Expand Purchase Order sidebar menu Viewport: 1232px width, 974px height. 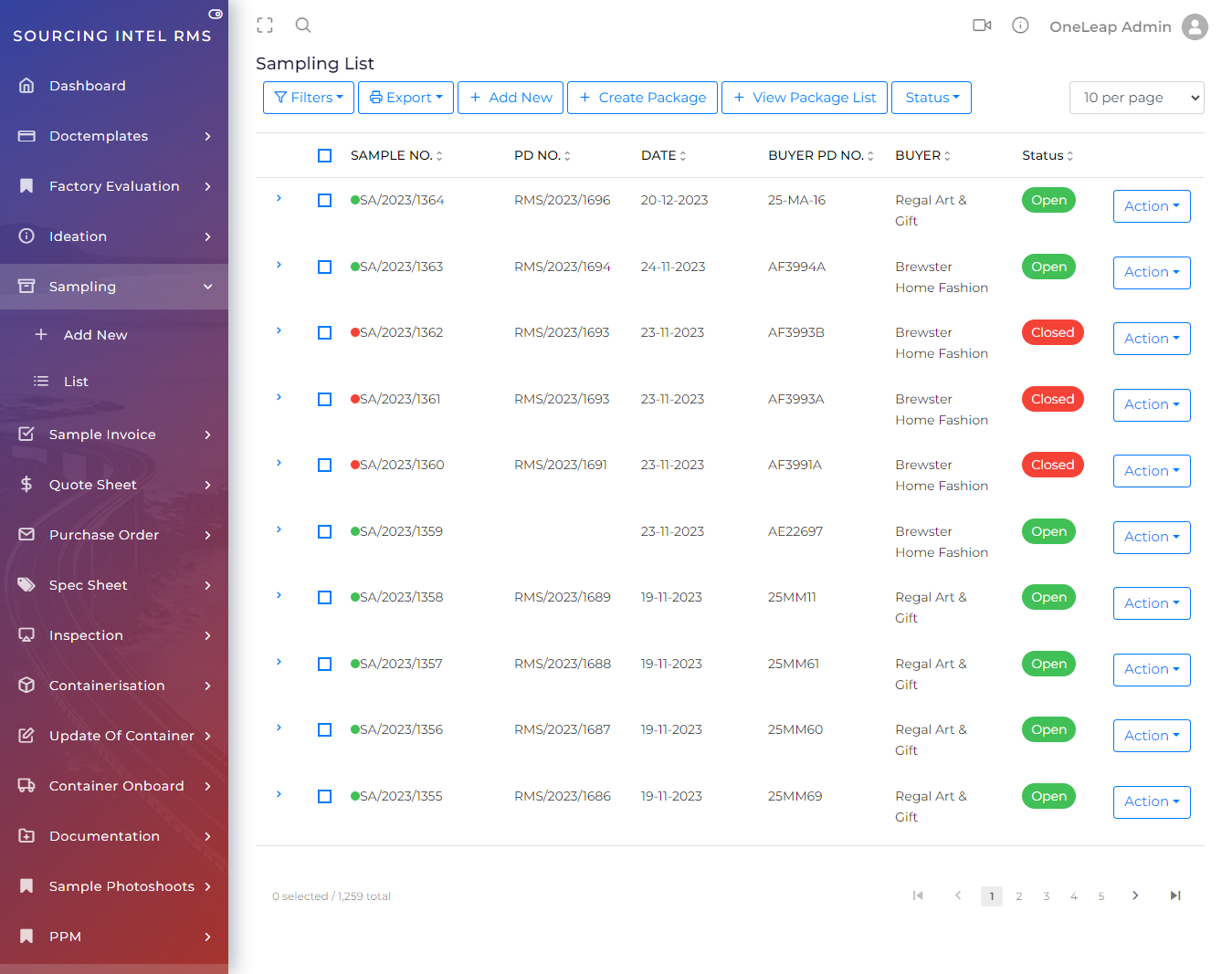pos(114,535)
